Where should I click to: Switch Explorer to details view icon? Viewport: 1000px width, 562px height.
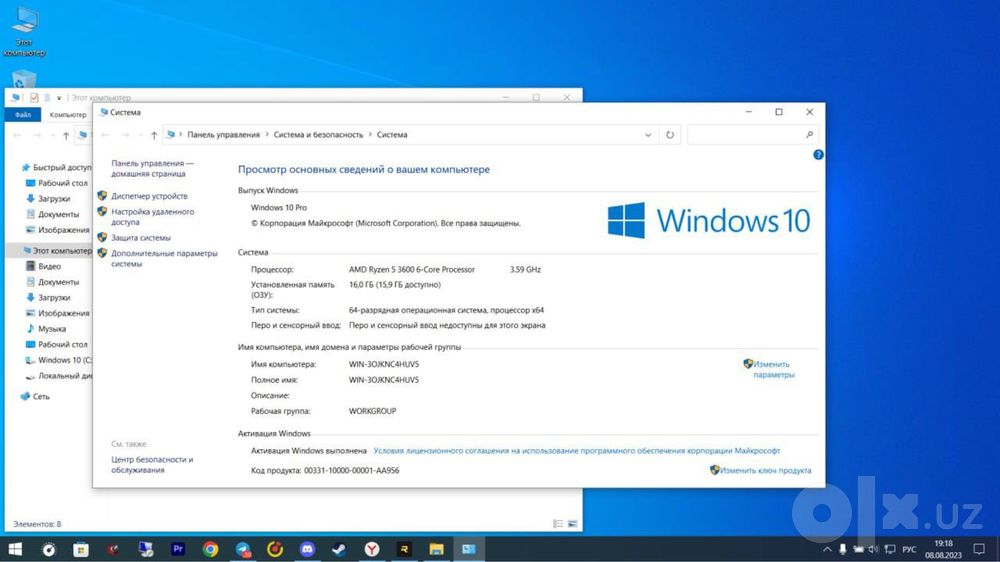click(558, 524)
